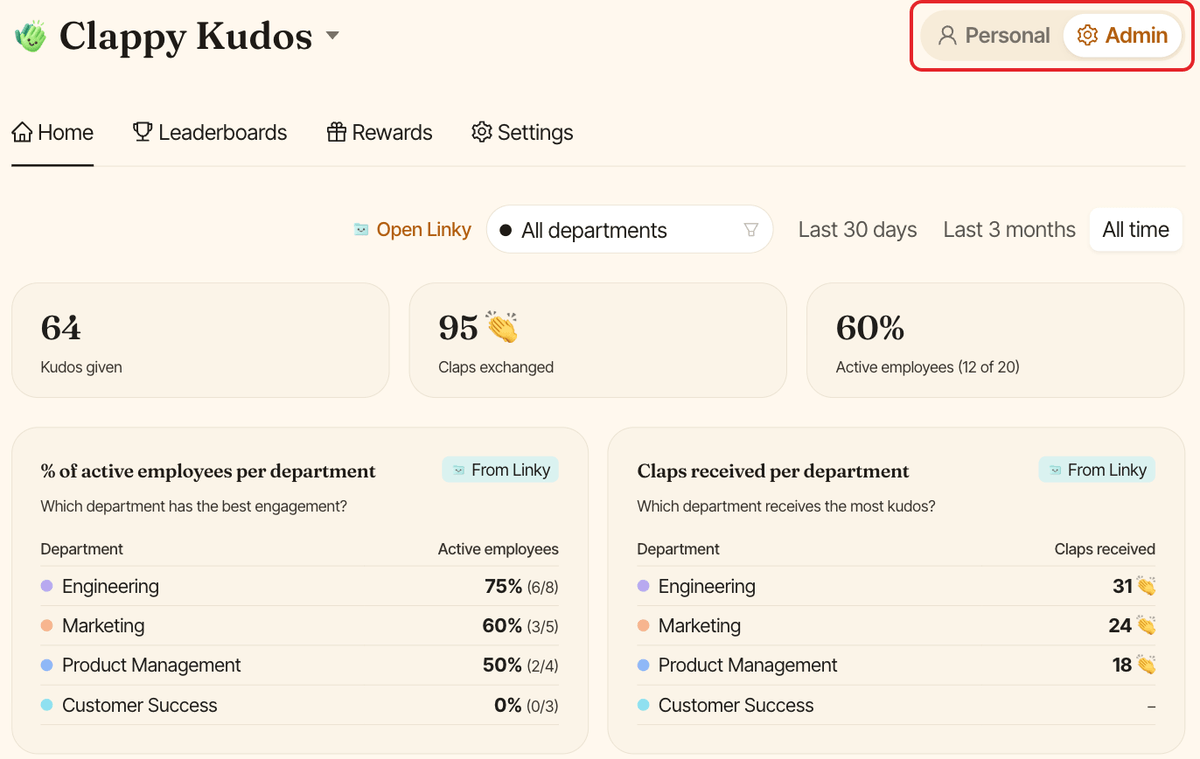
Task: Click the Clappy Kudos hand logo
Action: [x=30, y=37]
